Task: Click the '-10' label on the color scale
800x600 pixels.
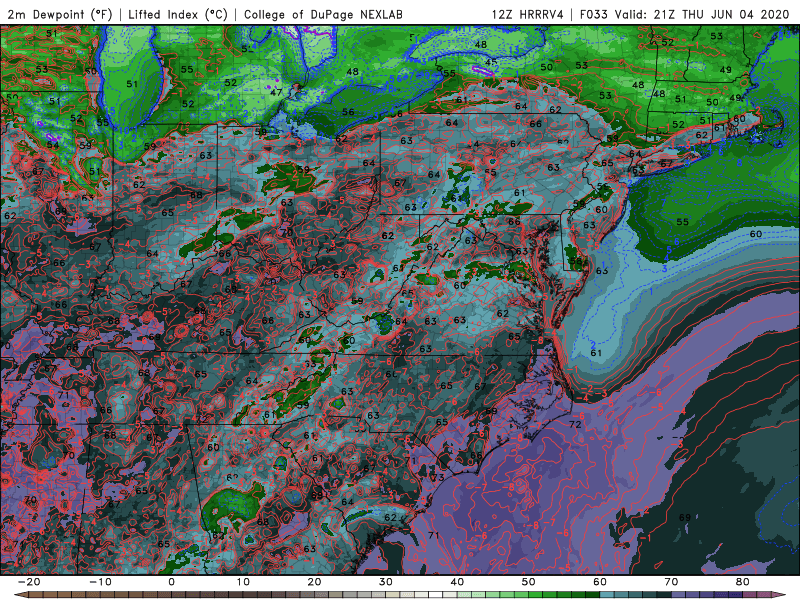Action: (x=99, y=582)
